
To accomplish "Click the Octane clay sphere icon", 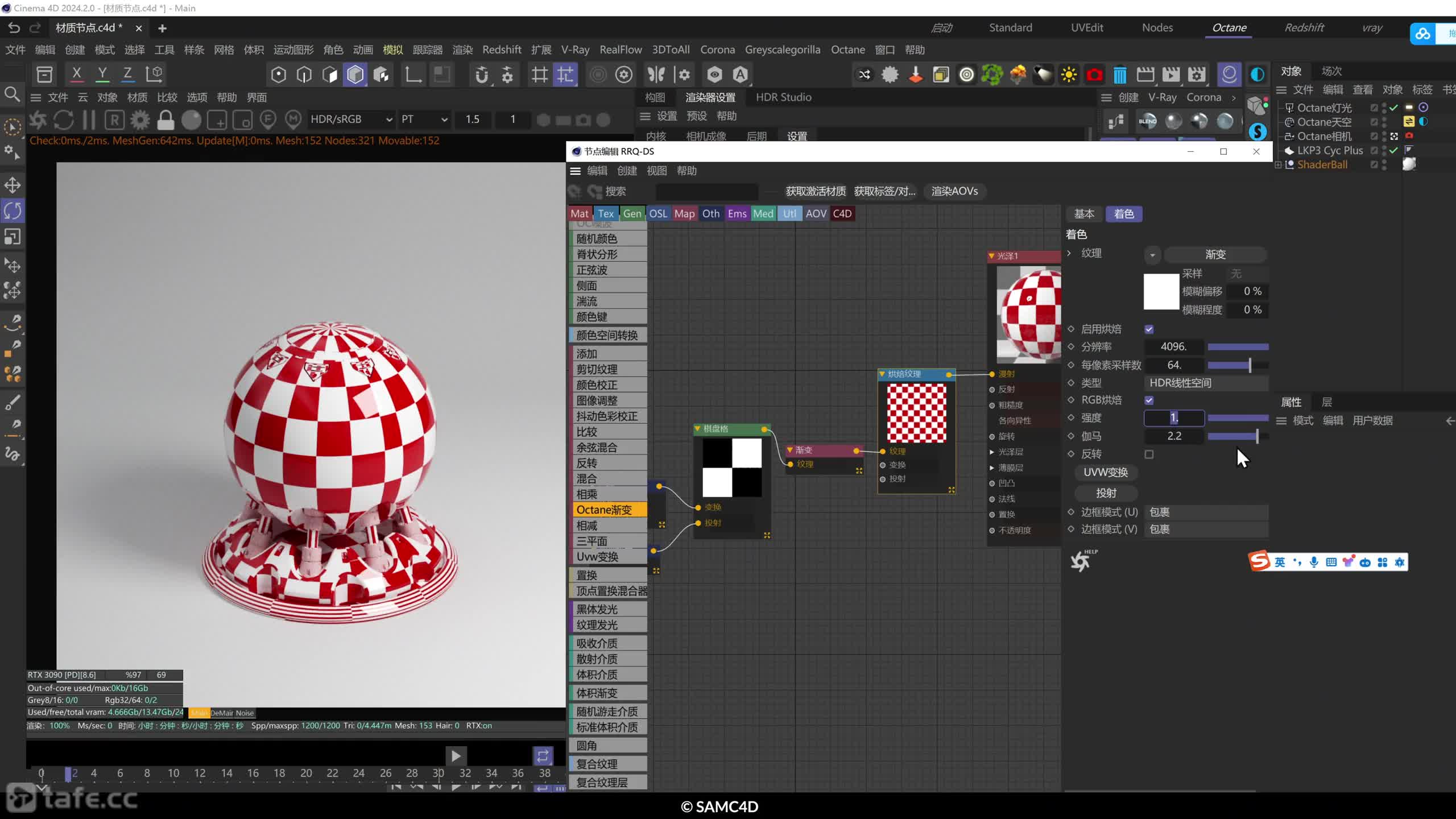I will coord(191,119).
